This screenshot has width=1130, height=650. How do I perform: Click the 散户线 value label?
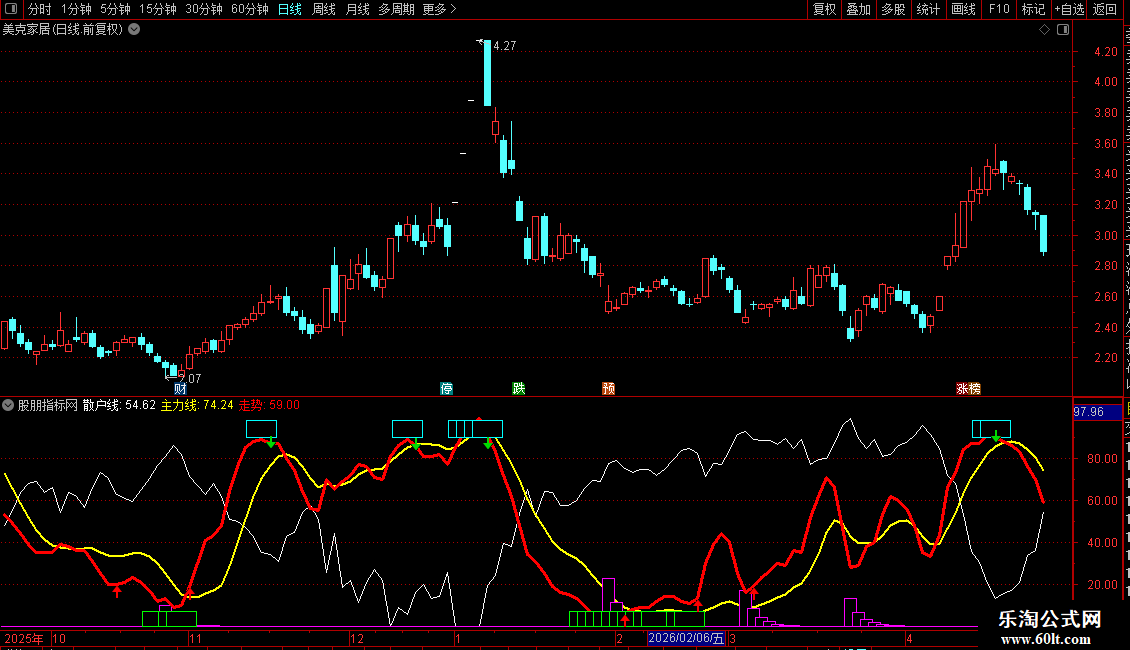click(119, 405)
